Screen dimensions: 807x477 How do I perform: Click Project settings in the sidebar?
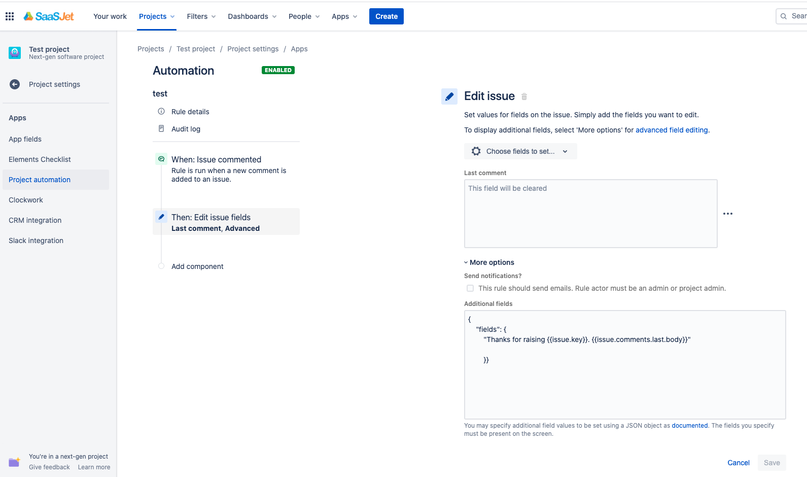click(x=55, y=84)
